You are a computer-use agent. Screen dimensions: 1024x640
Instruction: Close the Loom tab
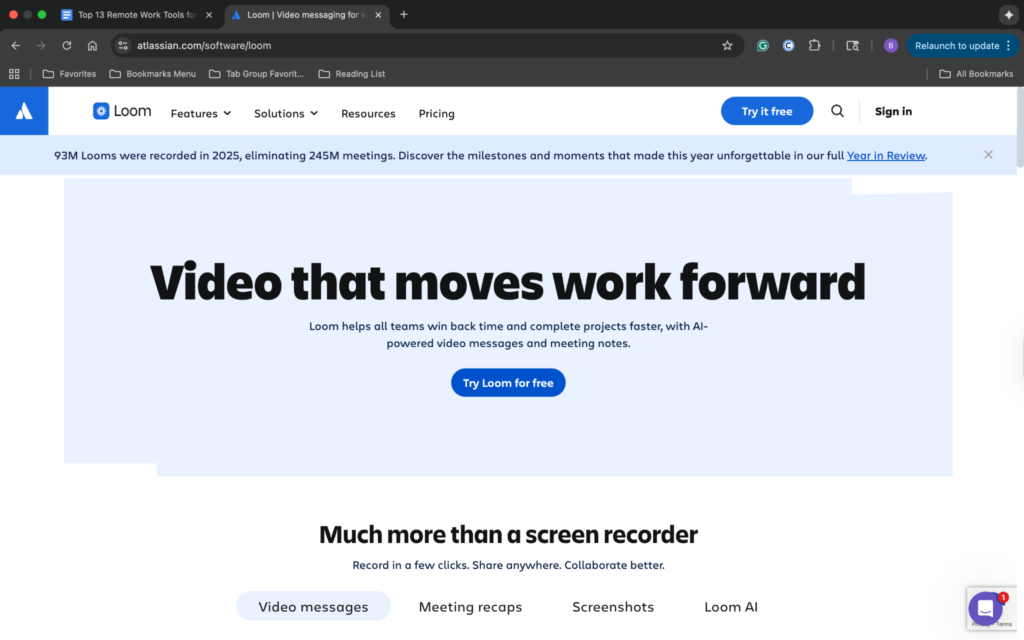coord(378,15)
